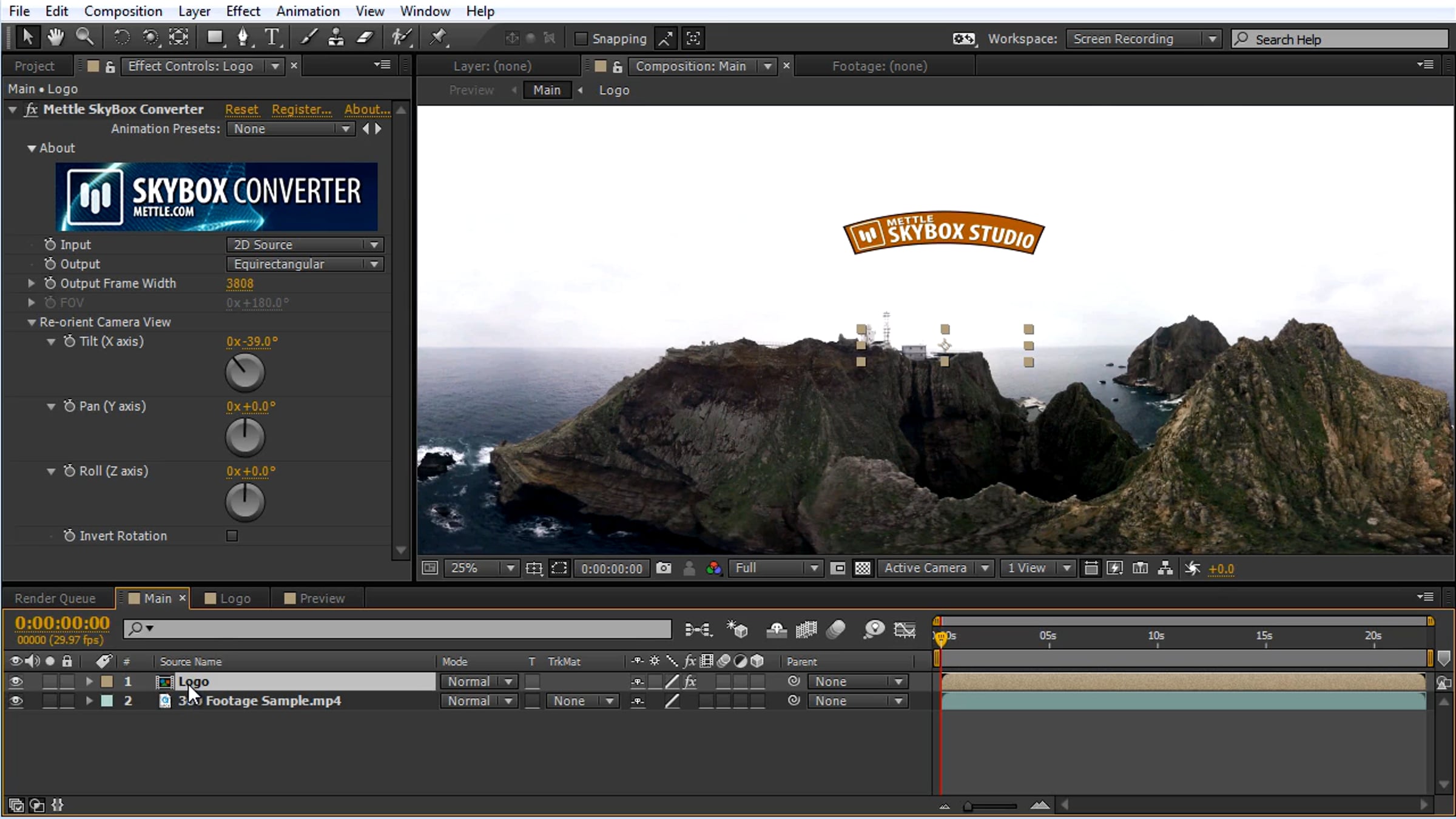Viewport: 1456px width, 819px height.
Task: Hide the Logo layer with eye toggle
Action: 16,682
